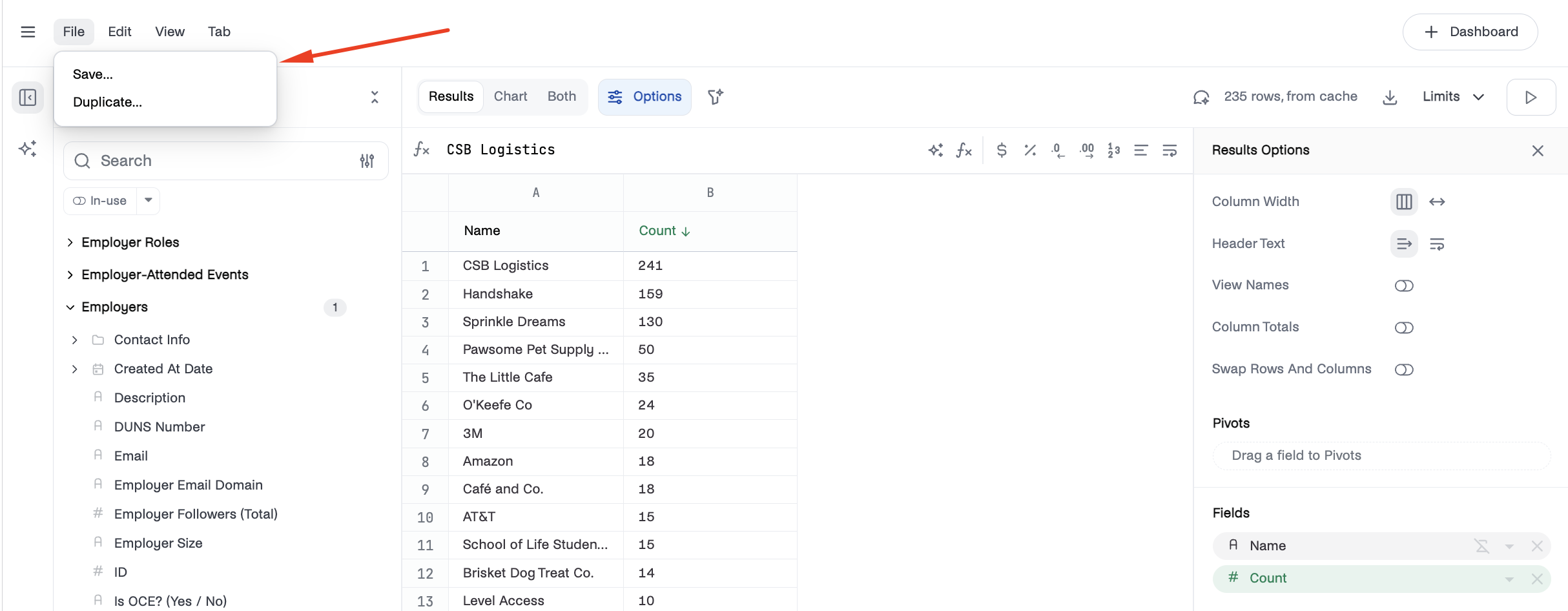Switch to the Results tab
The height and width of the screenshot is (611, 1568).
451,97
